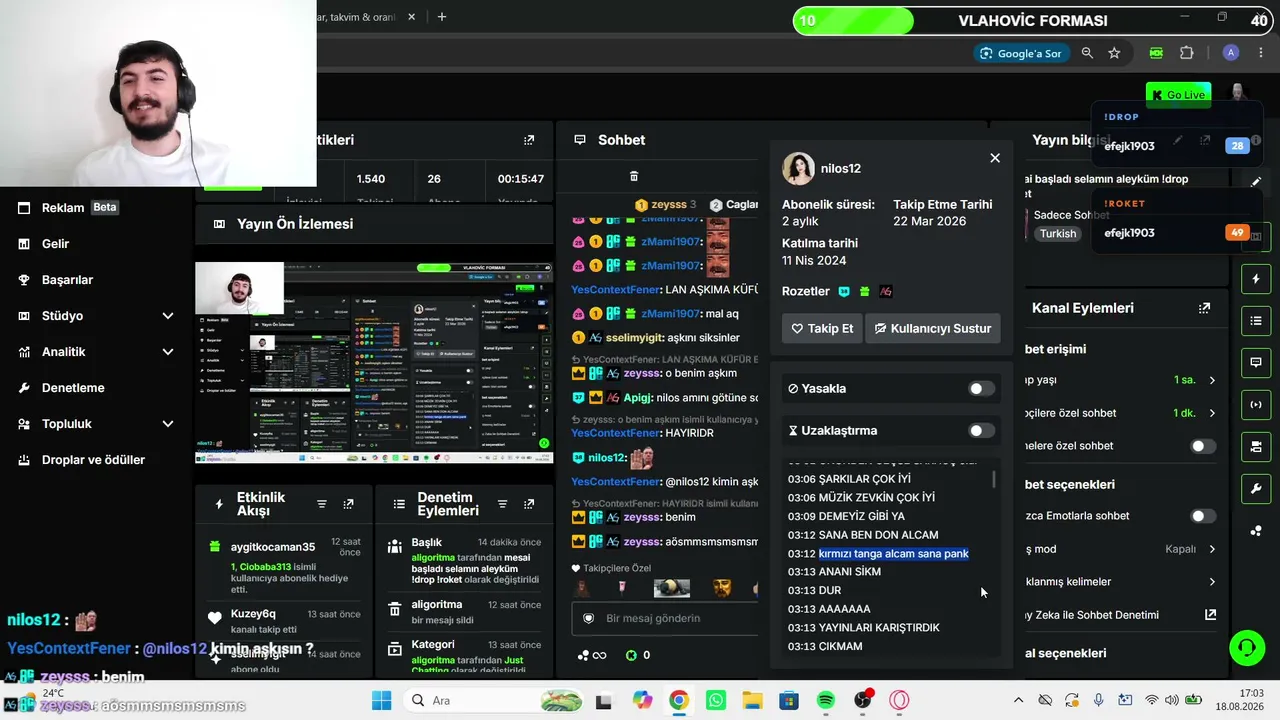Viewport: 1280px width, 720px height.
Task: Open the Gelir sidebar item
Action: coord(55,244)
